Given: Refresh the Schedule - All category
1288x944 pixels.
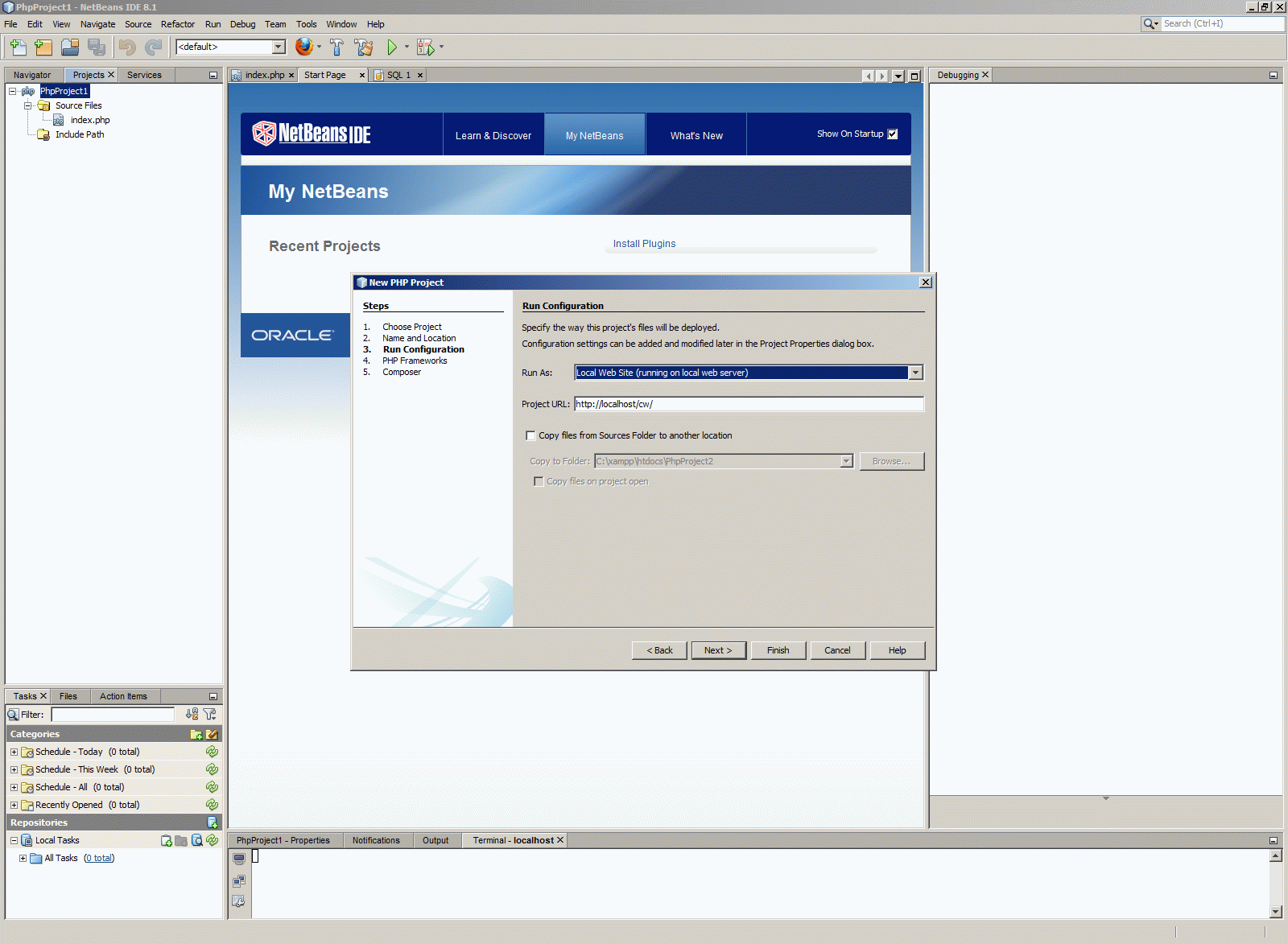Looking at the screenshot, I should coord(212,787).
